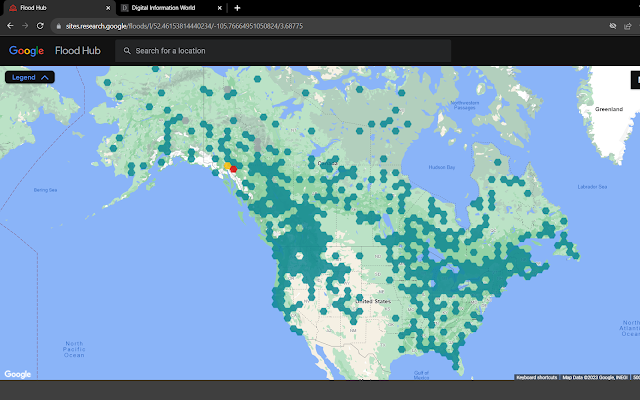
Task: Go forward to the next page
Action: pyautogui.click(x=25, y=26)
